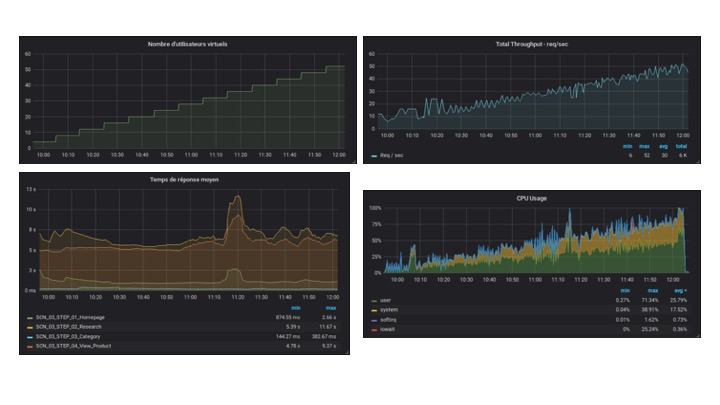This screenshot has width=720, height=405.
Task: Click the orange View_Product series color swatch
Action: 30,347
